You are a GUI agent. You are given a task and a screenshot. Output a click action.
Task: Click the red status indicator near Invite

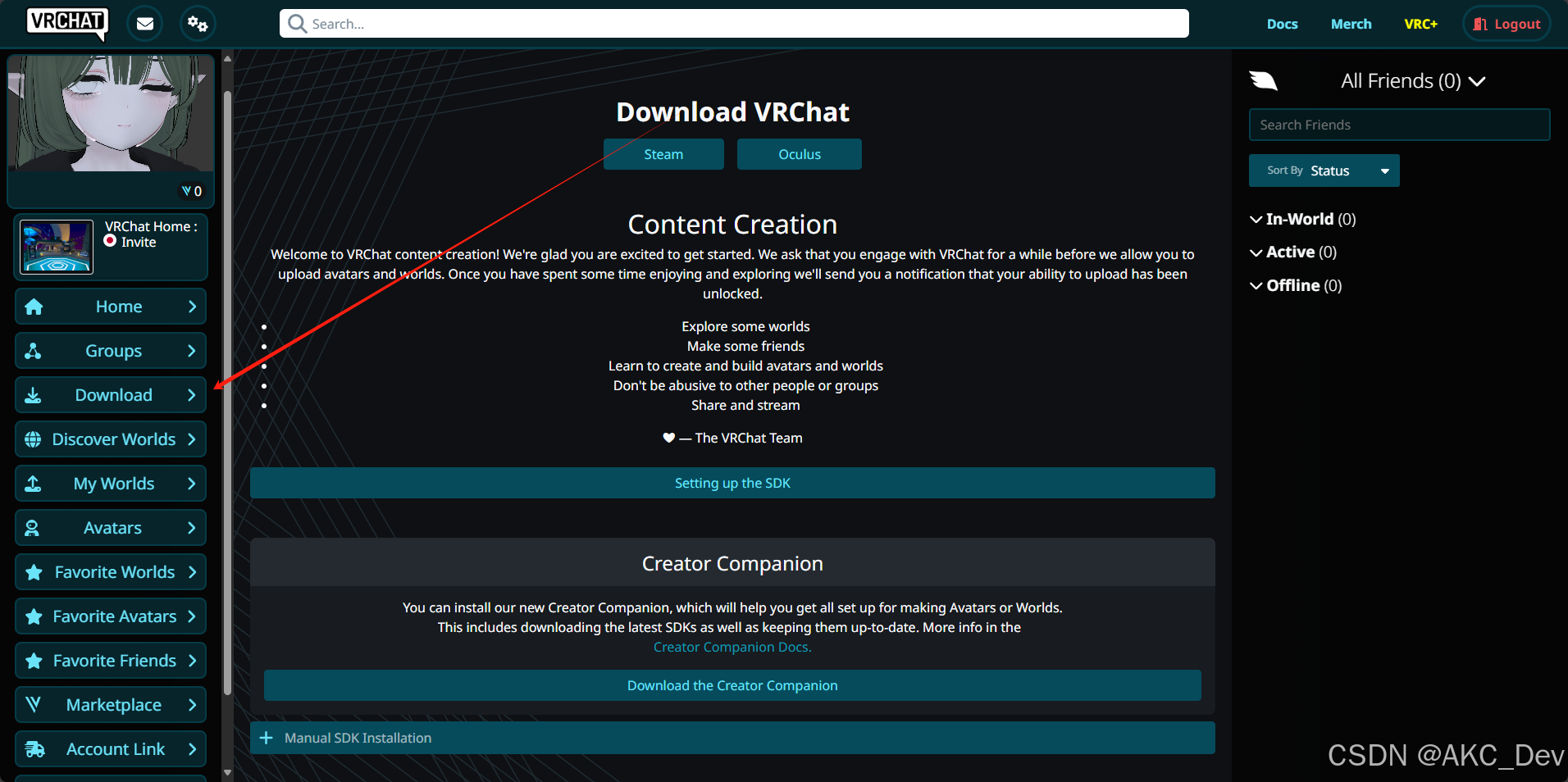(110, 241)
